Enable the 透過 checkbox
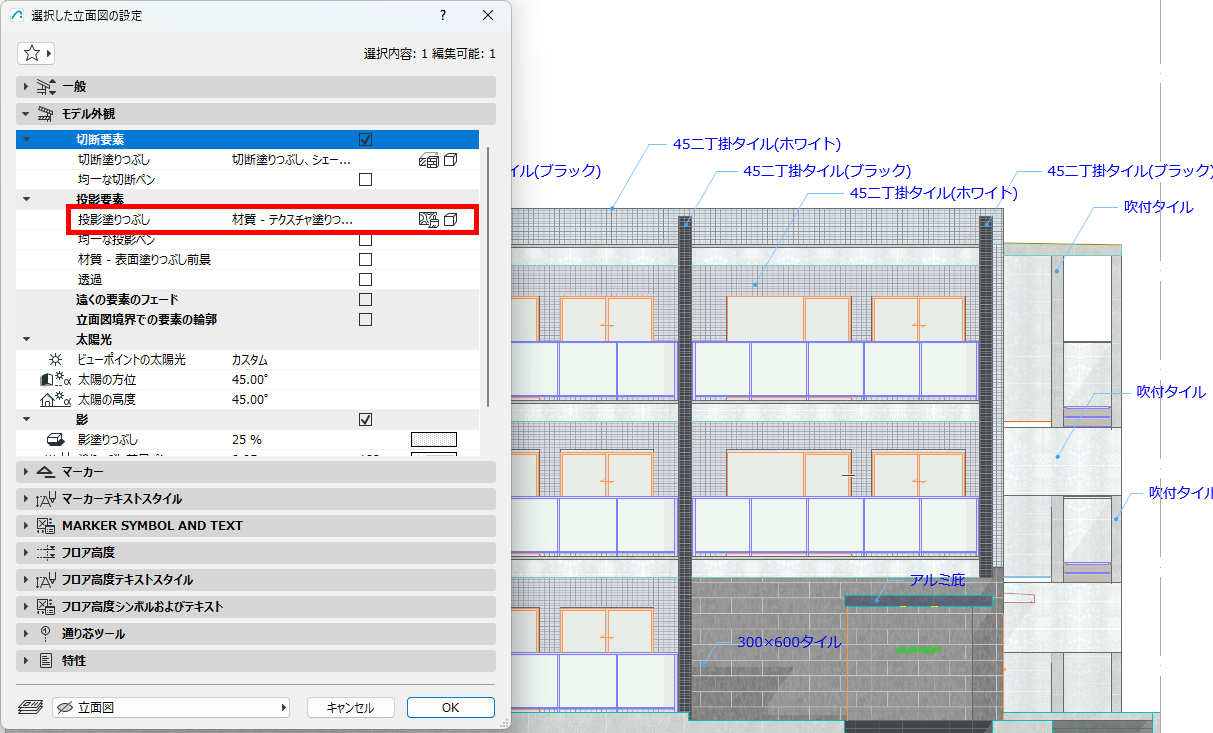 [365, 280]
